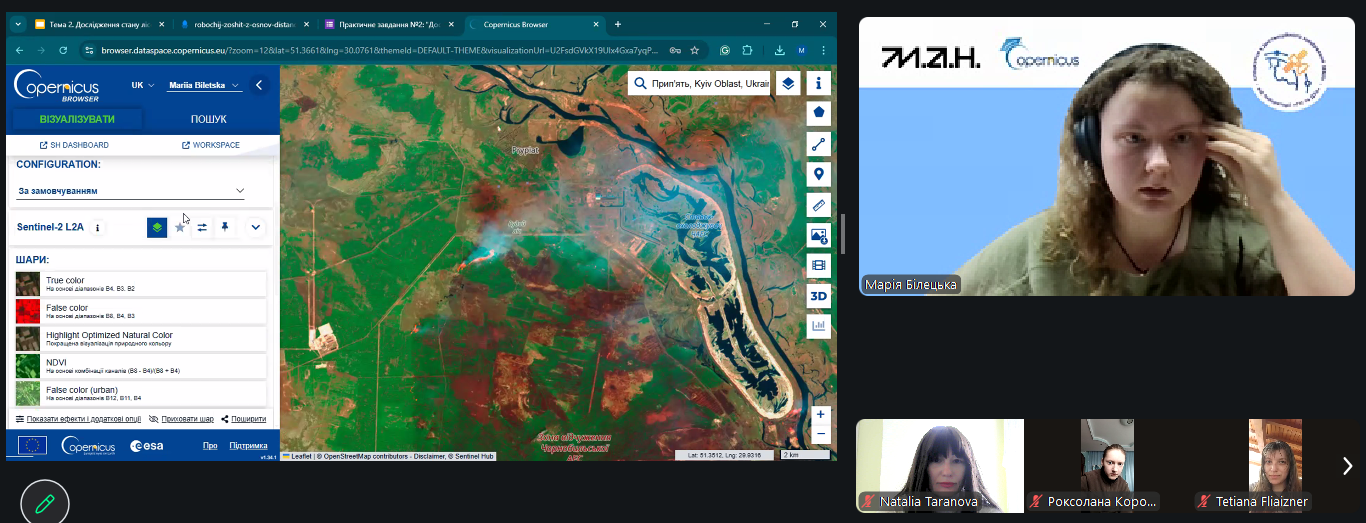
Task: Activate the draw line tool
Action: point(819,144)
